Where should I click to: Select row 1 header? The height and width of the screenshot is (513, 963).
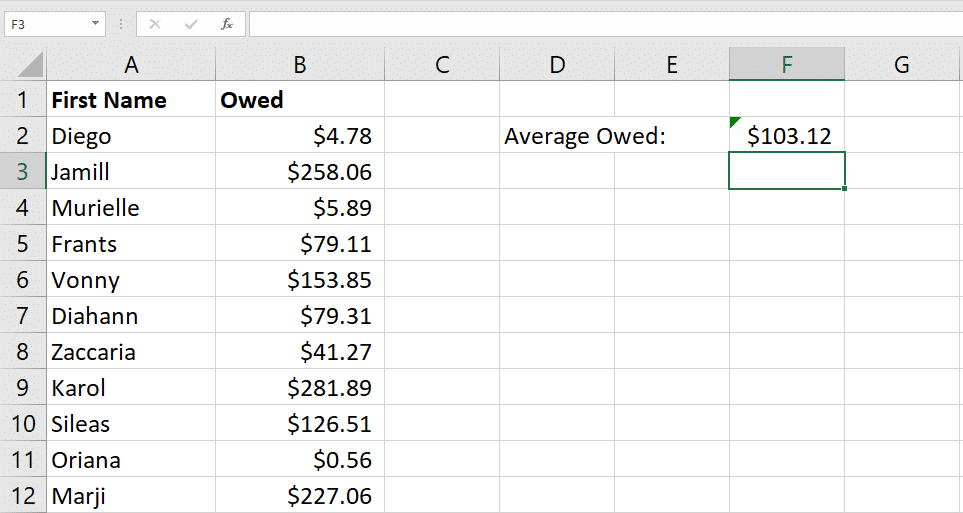(23, 99)
